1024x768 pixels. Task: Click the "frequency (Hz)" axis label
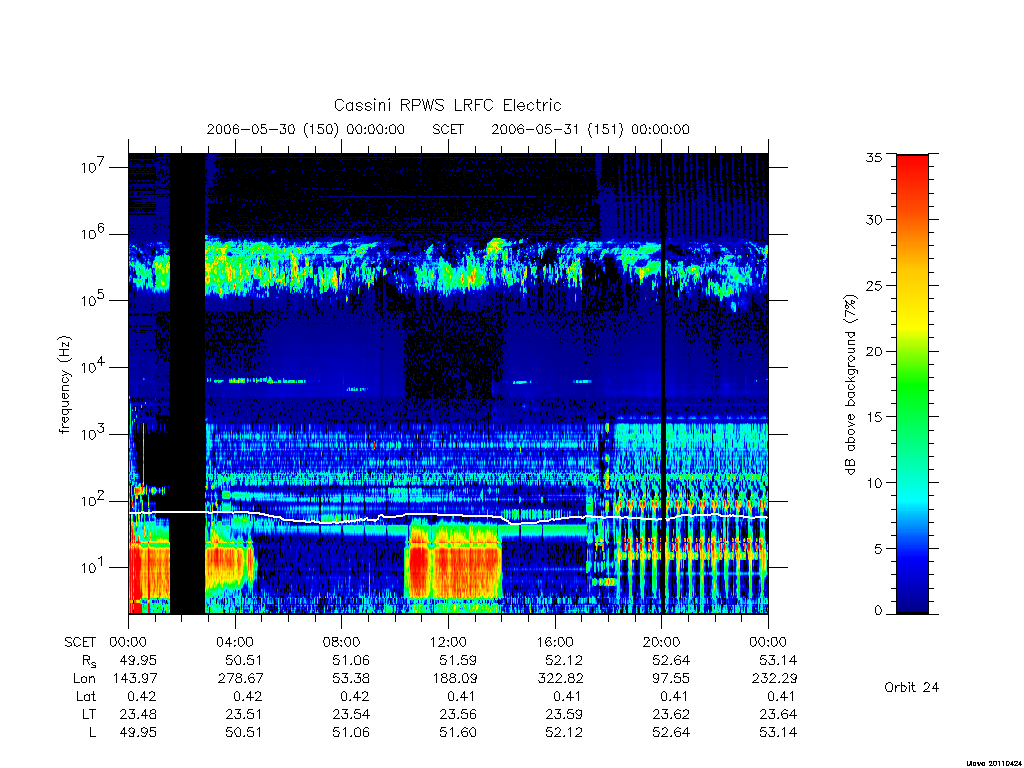(65, 385)
